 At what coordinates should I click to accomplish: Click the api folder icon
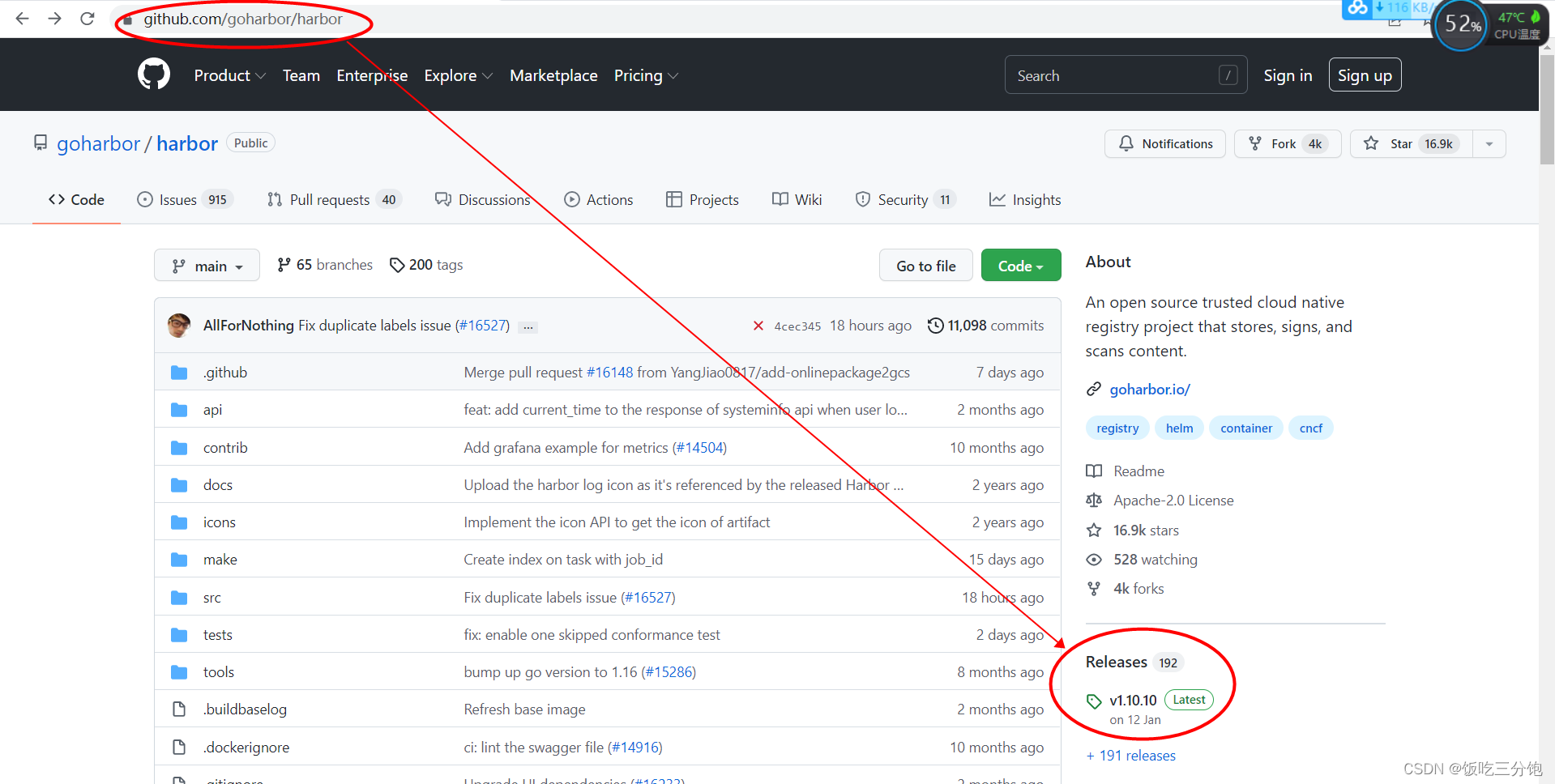pos(179,410)
